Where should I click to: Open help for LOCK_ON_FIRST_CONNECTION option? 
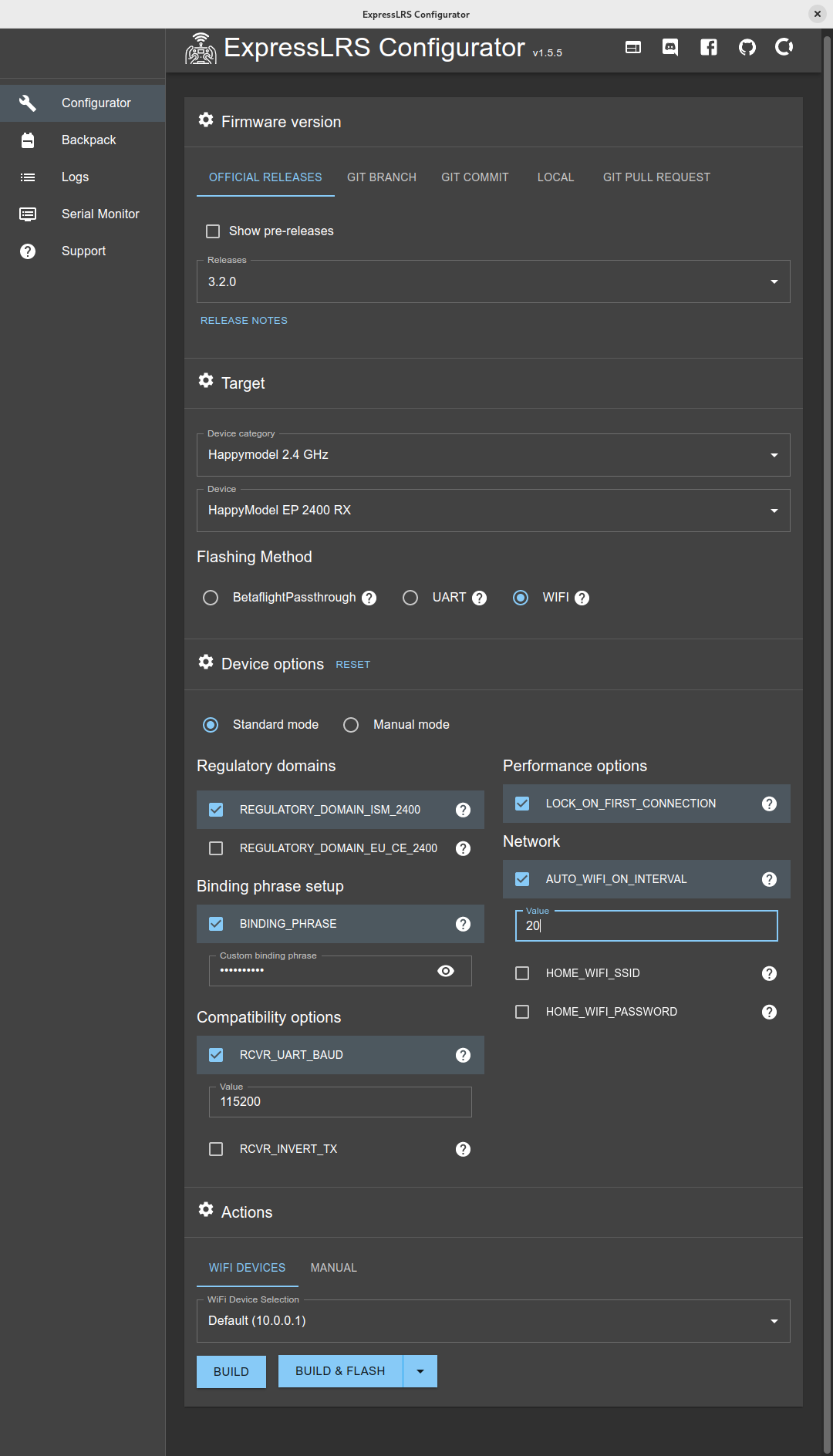coord(769,804)
